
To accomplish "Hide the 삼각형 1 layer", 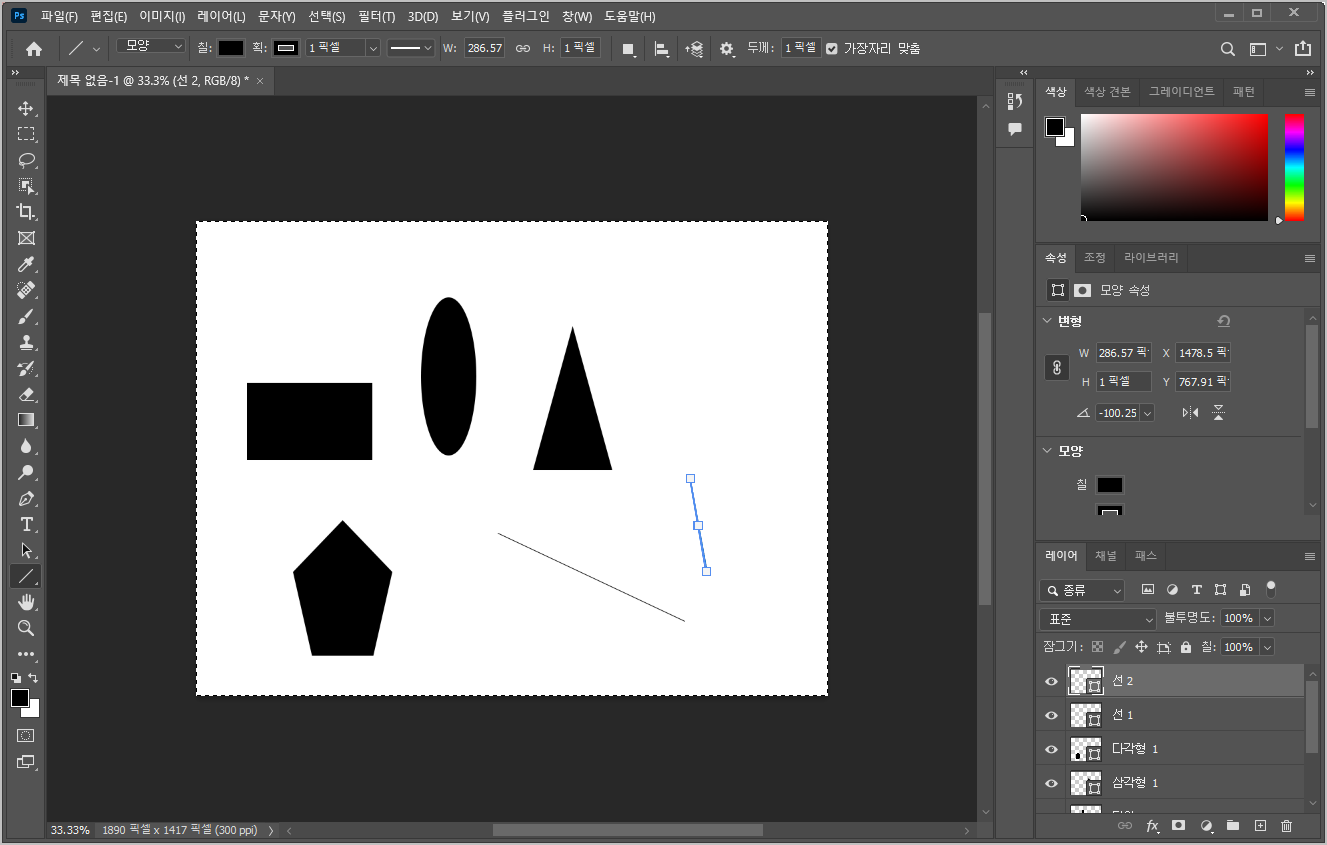I will pyautogui.click(x=1051, y=783).
